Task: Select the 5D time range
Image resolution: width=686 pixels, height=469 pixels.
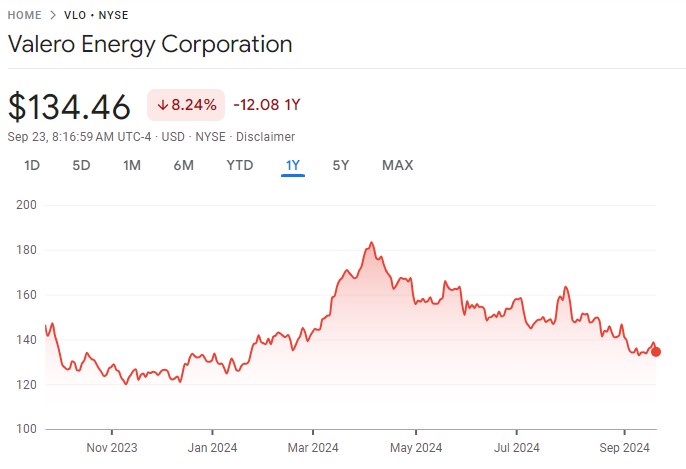Action: (81, 165)
